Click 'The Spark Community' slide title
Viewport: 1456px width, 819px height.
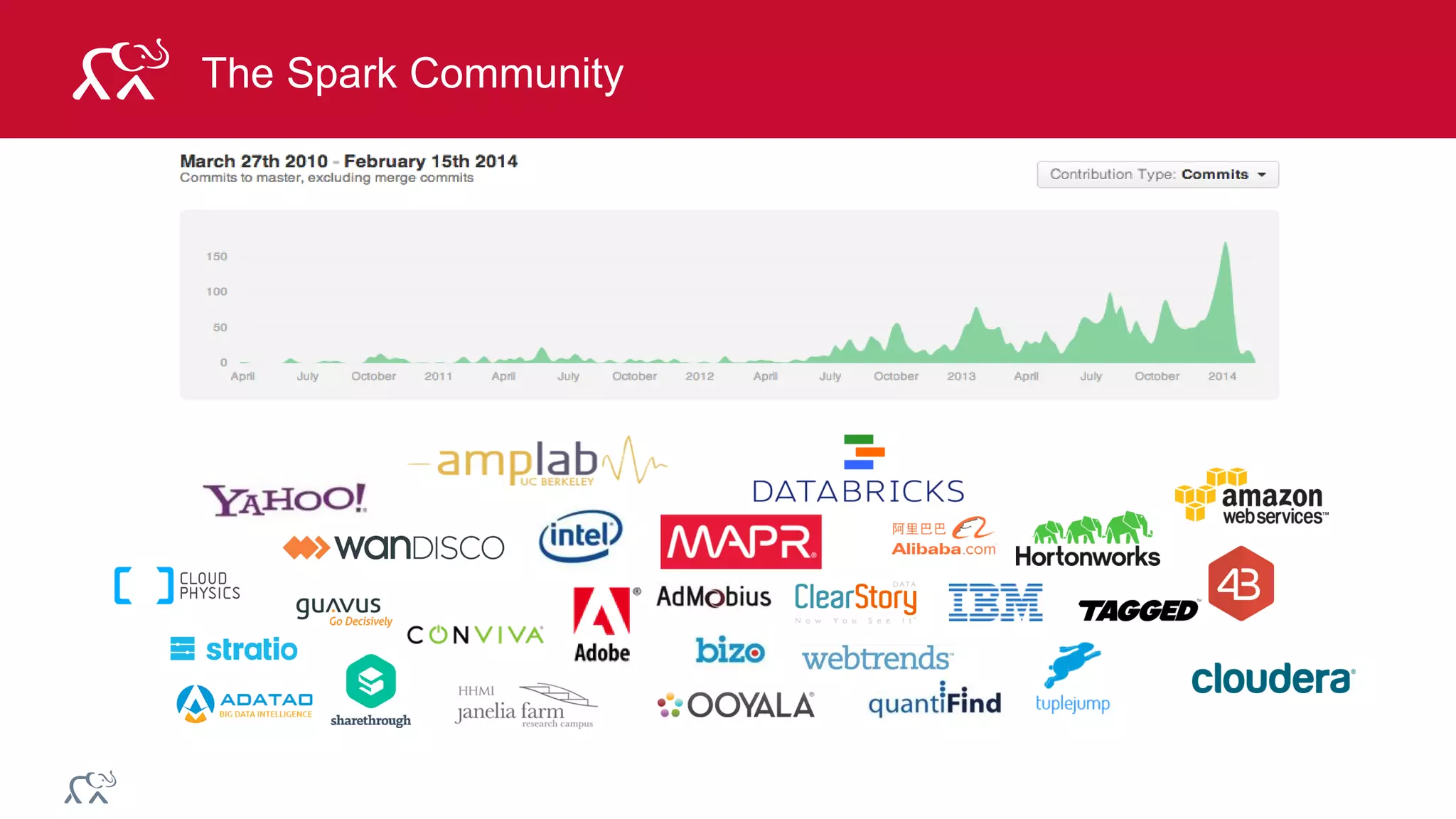(412, 73)
